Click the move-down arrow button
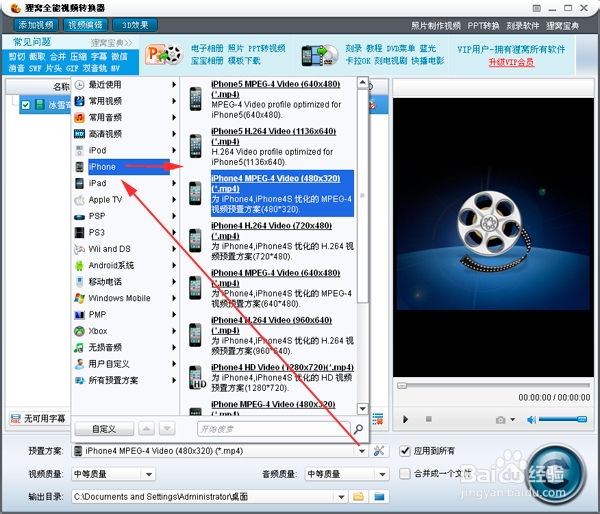 coord(167,429)
